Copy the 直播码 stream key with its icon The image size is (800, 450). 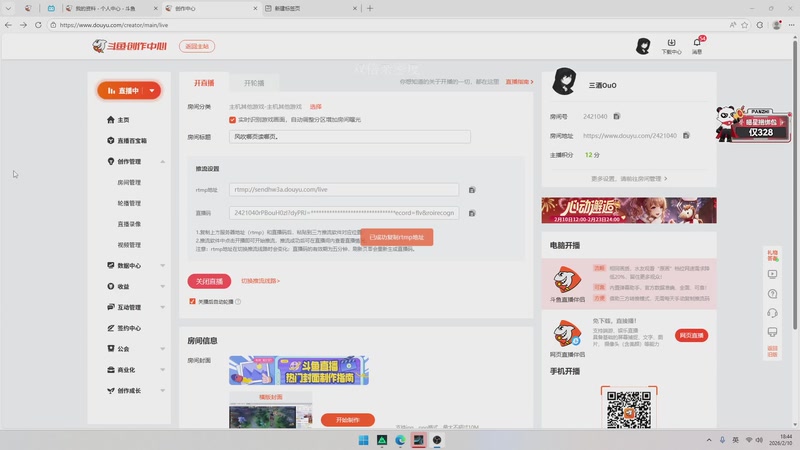coord(472,213)
